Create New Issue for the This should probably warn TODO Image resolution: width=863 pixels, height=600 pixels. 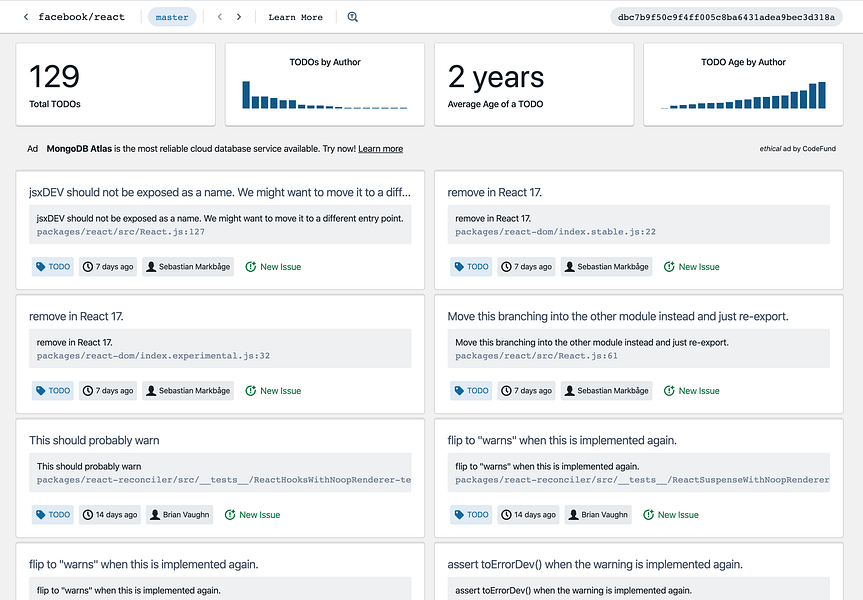click(x=252, y=515)
